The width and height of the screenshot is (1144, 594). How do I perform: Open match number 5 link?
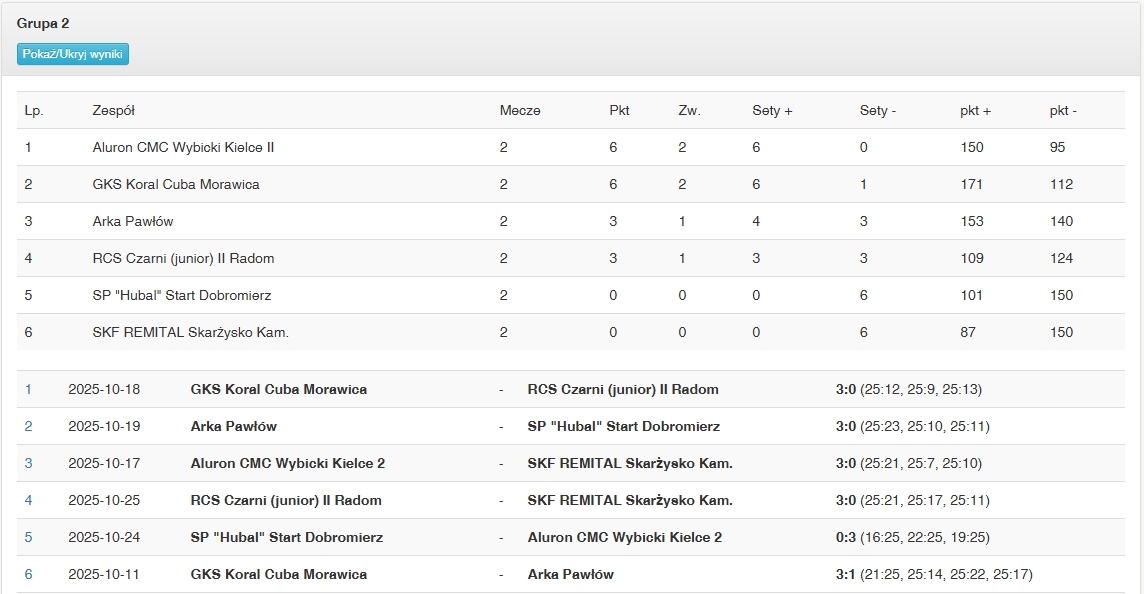(x=29, y=537)
